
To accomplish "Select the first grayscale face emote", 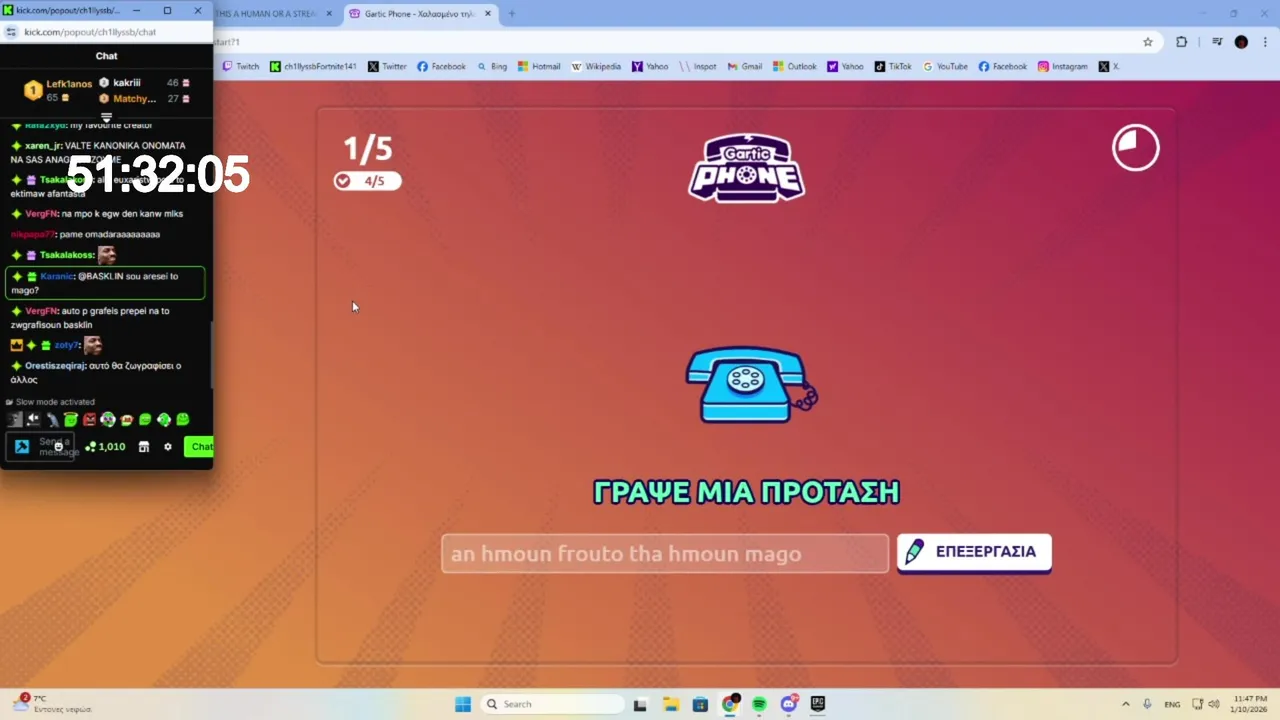I will (14, 420).
